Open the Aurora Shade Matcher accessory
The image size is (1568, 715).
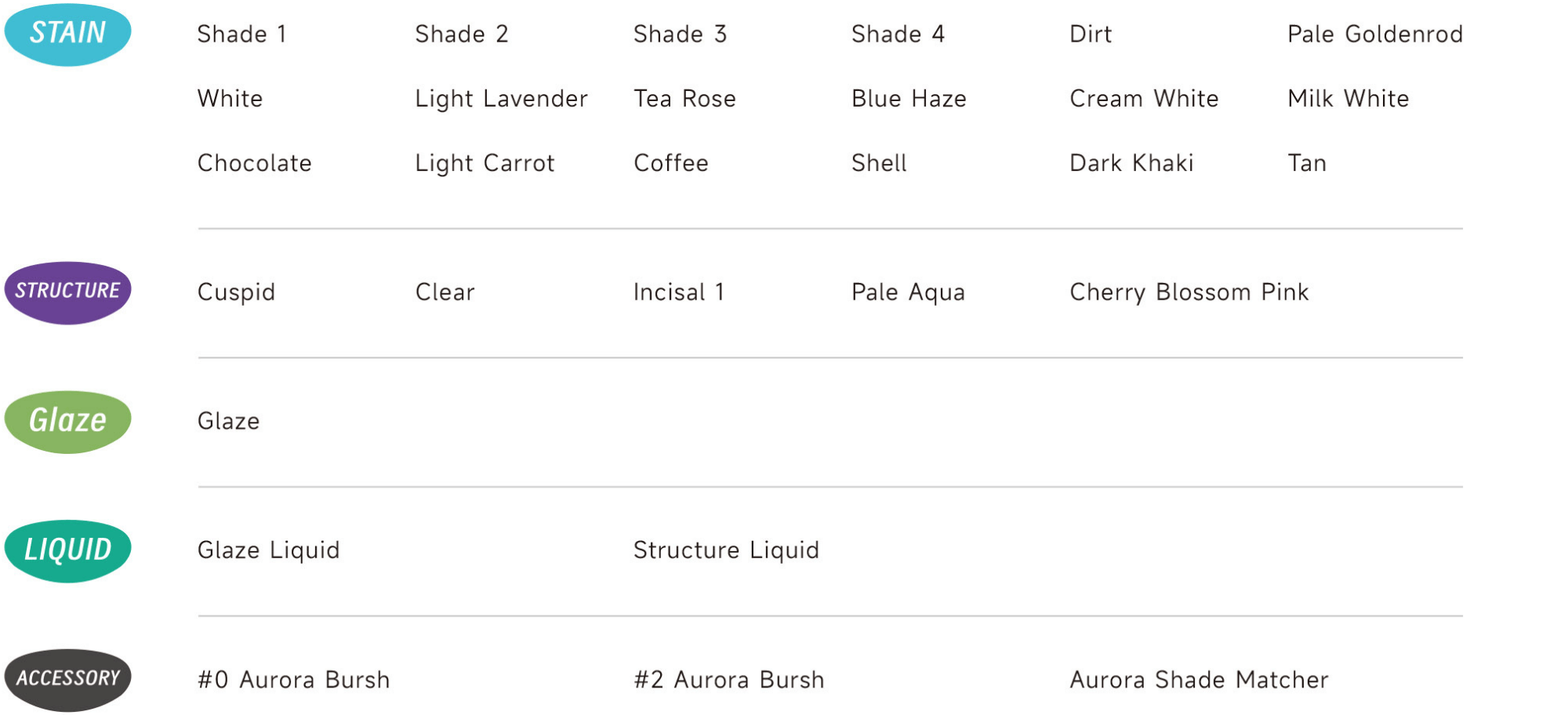tap(1200, 680)
